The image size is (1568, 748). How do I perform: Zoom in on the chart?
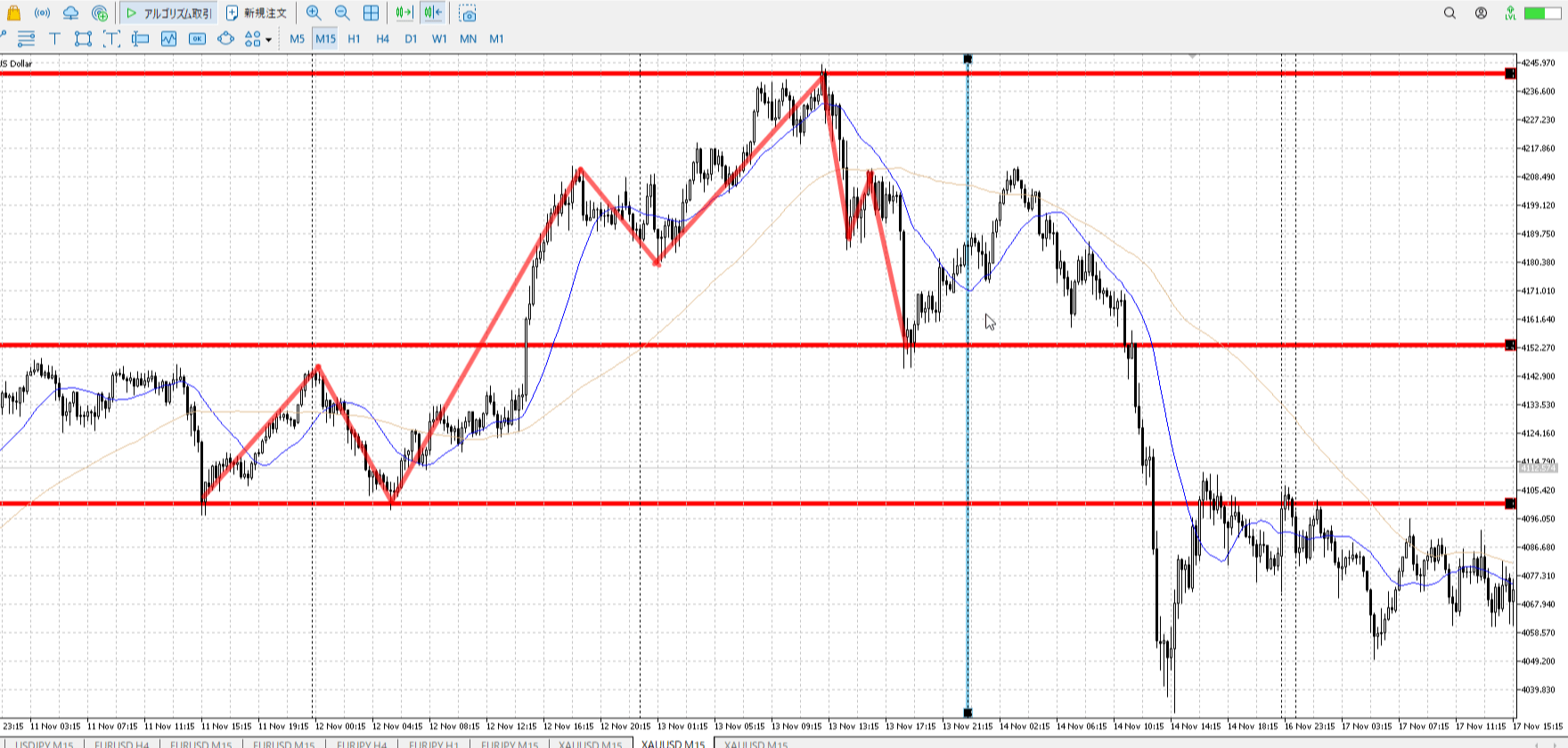[314, 13]
